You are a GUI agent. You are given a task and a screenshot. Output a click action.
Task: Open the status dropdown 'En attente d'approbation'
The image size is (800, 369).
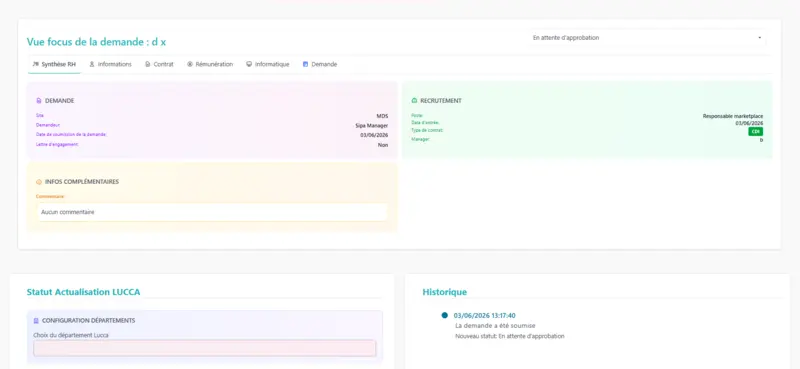[647, 38]
